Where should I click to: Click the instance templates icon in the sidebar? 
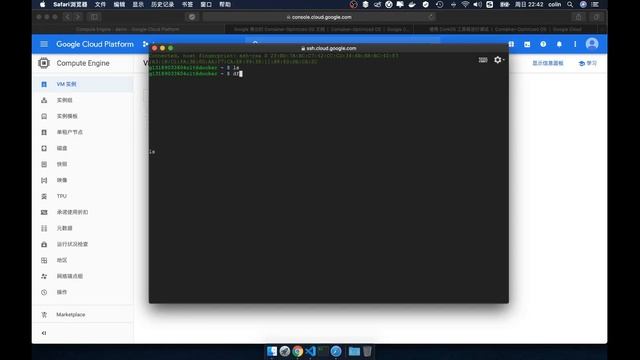point(44,116)
